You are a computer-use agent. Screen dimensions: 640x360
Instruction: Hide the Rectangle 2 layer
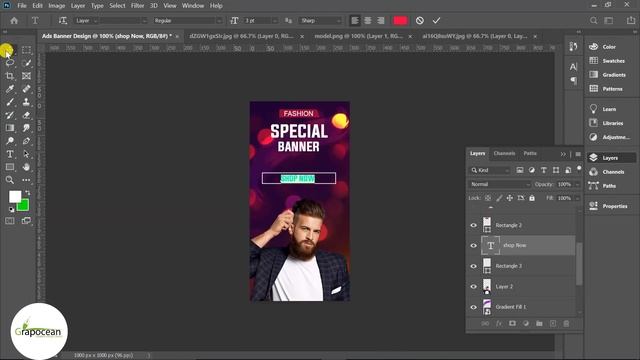click(473, 225)
